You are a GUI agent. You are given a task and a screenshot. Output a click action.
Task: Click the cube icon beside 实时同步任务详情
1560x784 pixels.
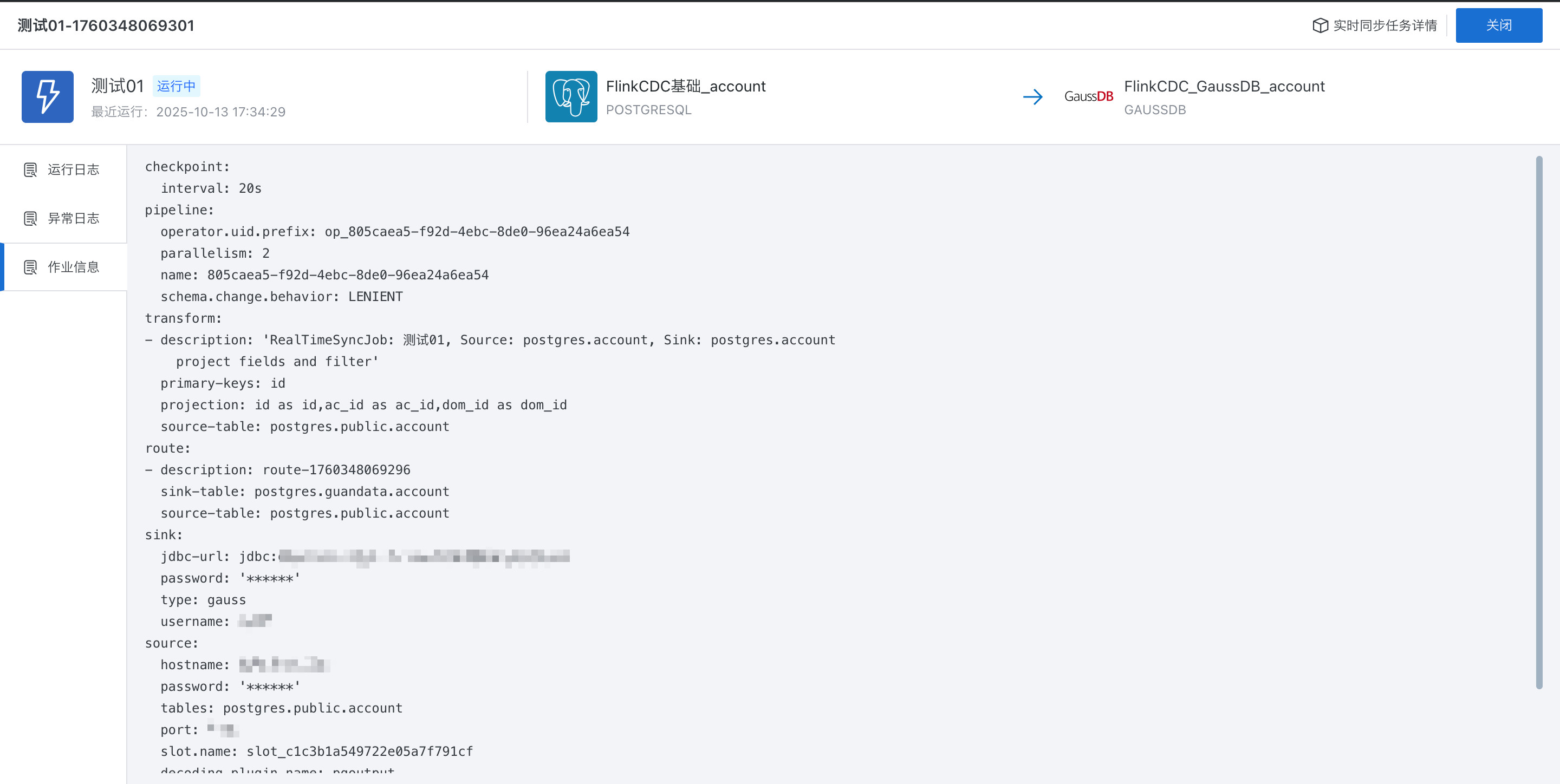click(x=1319, y=25)
